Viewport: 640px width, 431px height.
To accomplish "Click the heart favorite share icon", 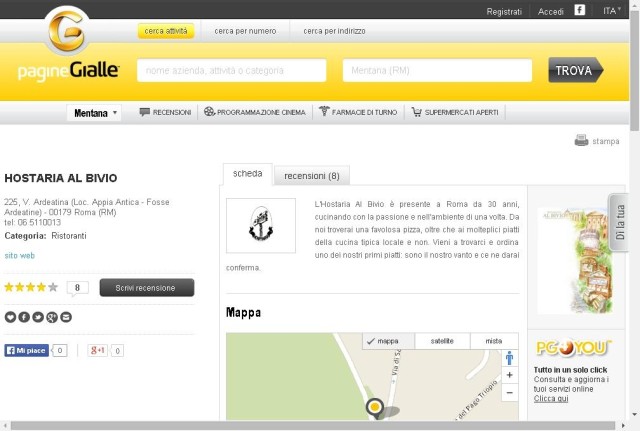I will tap(10, 317).
